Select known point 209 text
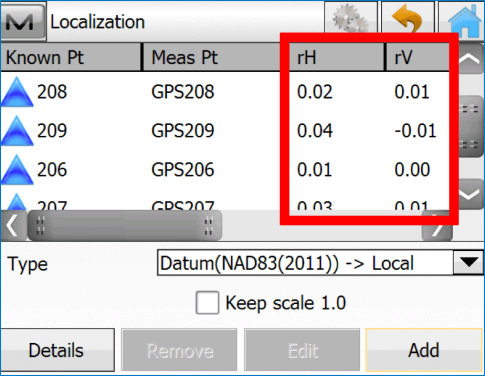The width and height of the screenshot is (485, 376). 52,131
